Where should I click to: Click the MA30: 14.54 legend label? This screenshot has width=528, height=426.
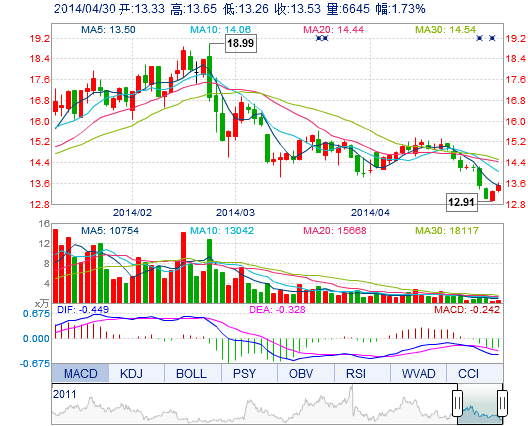[x=446, y=30]
